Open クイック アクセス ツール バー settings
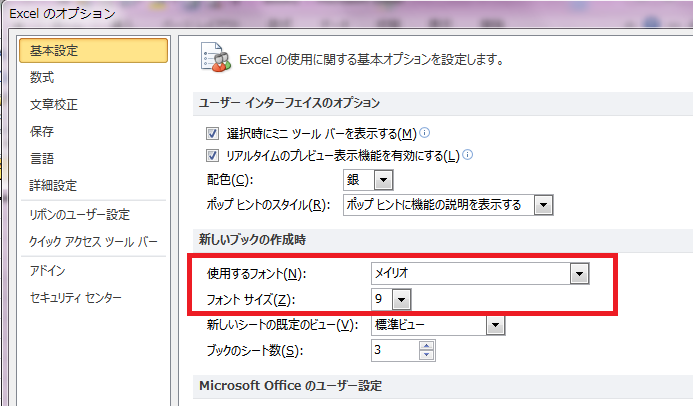The image size is (693, 406). point(93,242)
